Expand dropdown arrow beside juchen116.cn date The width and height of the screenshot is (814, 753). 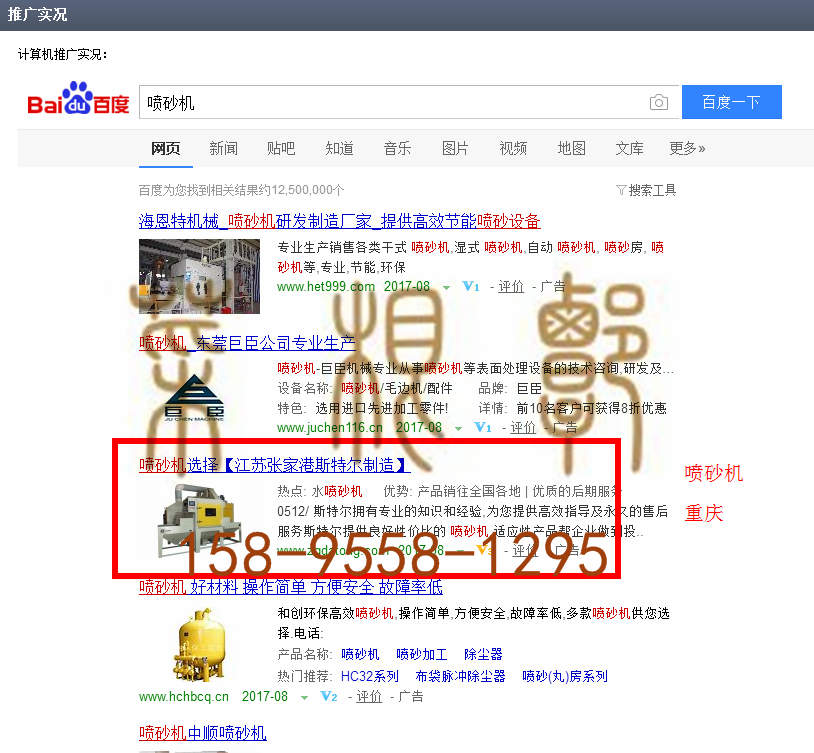tap(458, 428)
